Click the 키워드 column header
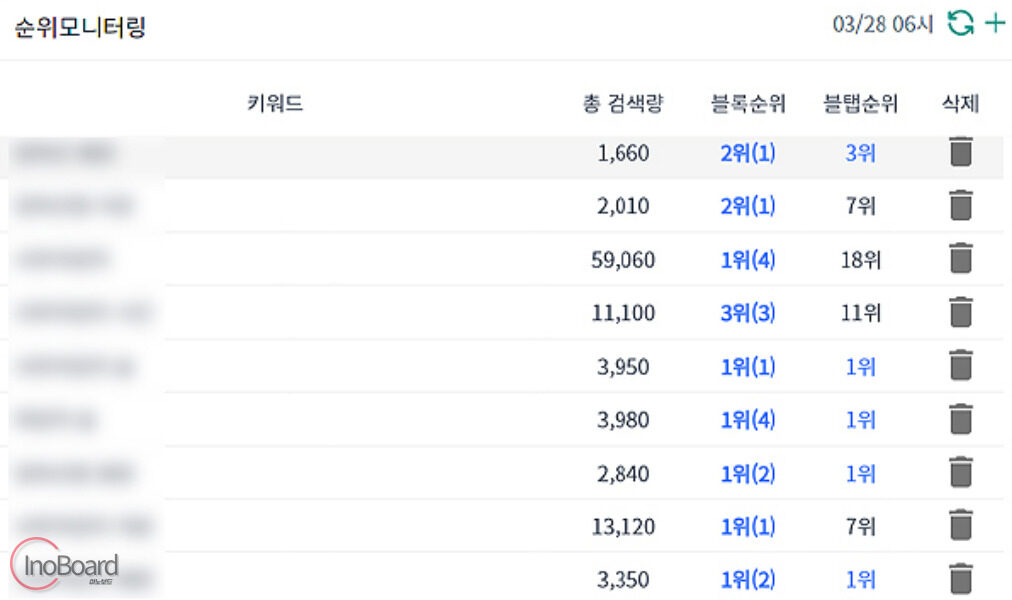The image size is (1012, 600). [x=275, y=103]
